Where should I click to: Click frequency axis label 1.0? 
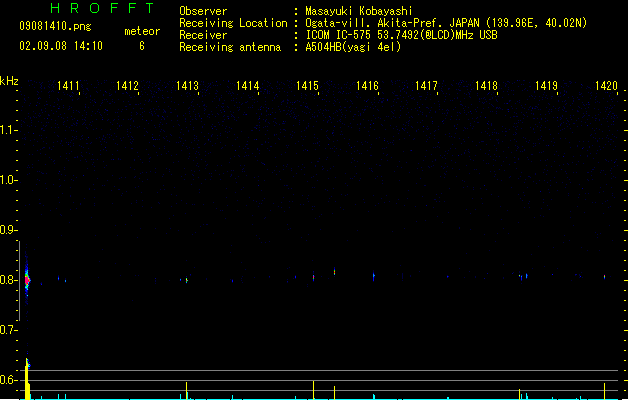point(8,180)
